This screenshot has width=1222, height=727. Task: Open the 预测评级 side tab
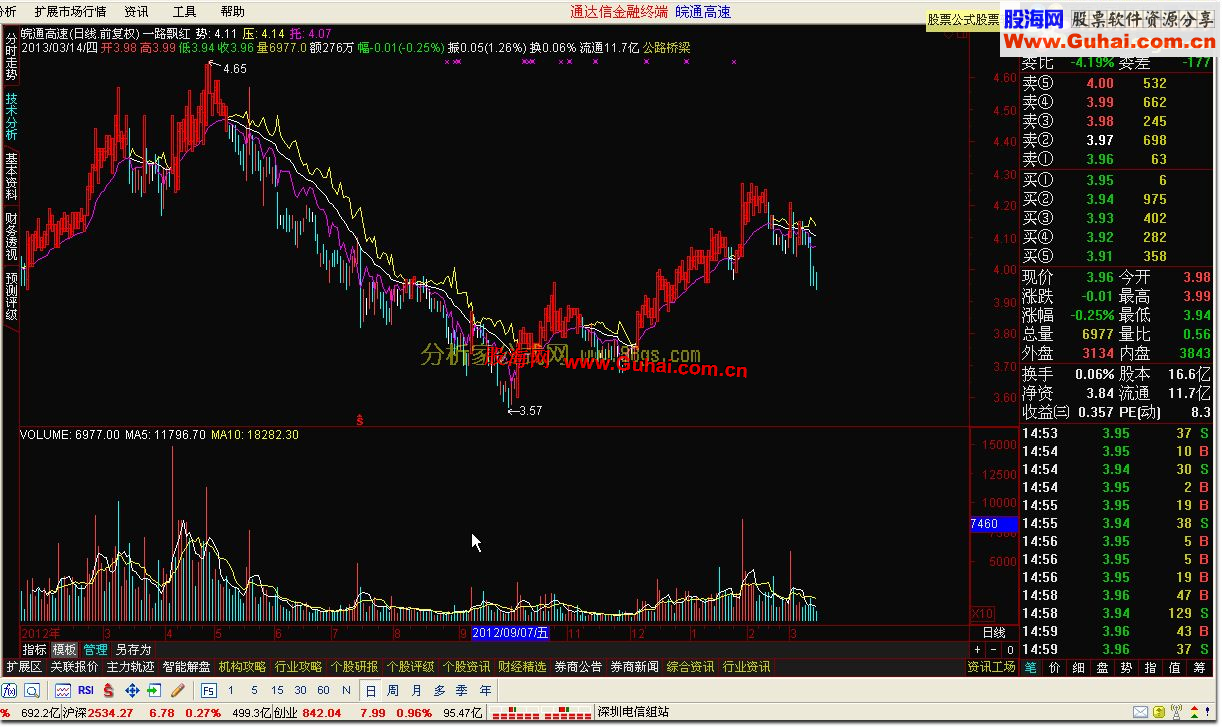point(11,296)
